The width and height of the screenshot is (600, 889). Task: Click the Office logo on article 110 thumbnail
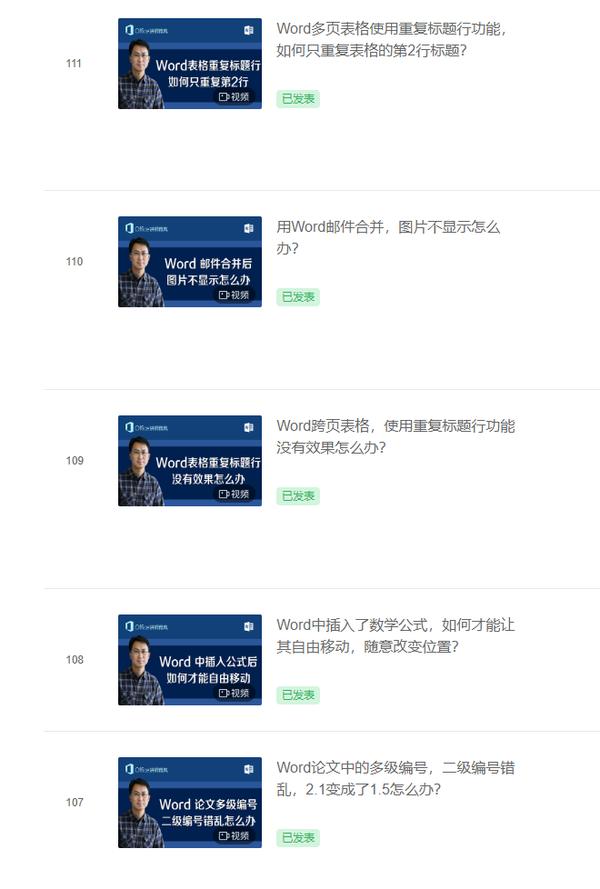click(130, 228)
